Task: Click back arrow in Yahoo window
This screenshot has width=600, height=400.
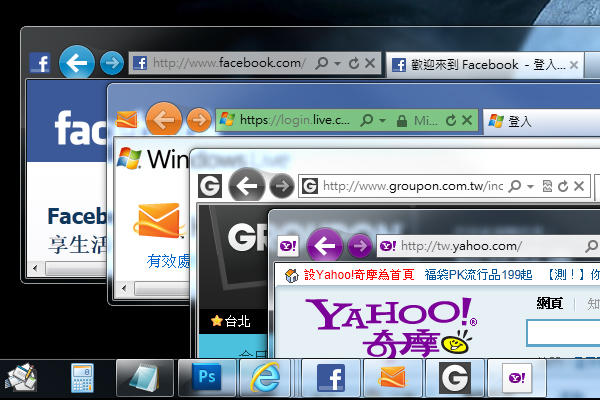Action: pos(324,246)
